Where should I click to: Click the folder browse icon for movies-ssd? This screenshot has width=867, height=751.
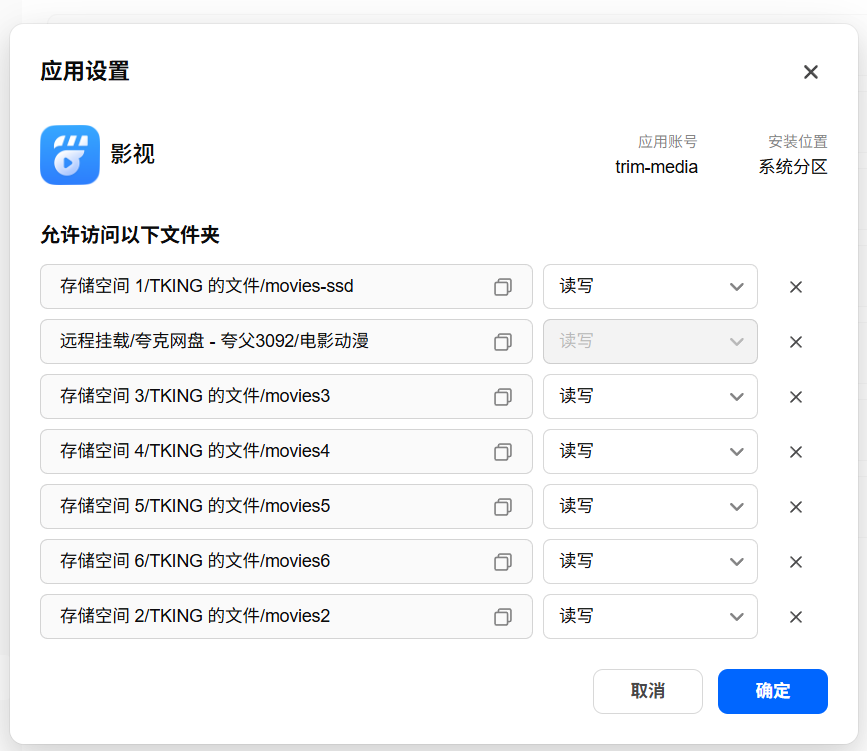[x=503, y=286]
